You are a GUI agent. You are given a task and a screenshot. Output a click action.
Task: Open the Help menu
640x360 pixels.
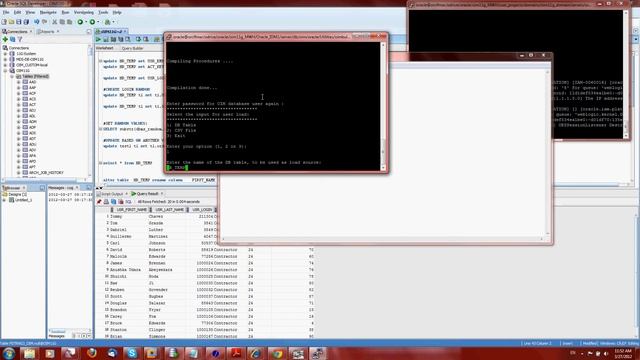point(117,13)
